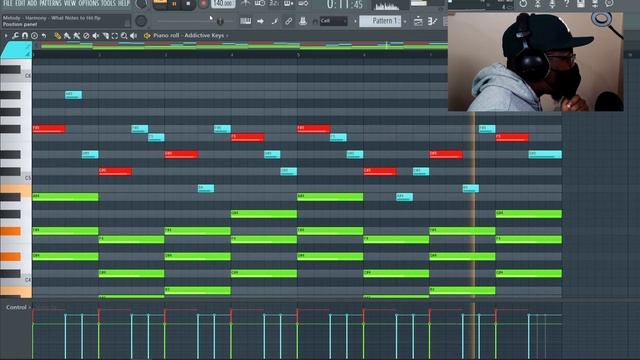Image resolution: width=640 pixels, height=360 pixels.
Task: Open the TOOLS menu
Action: pyautogui.click(x=108, y=3)
